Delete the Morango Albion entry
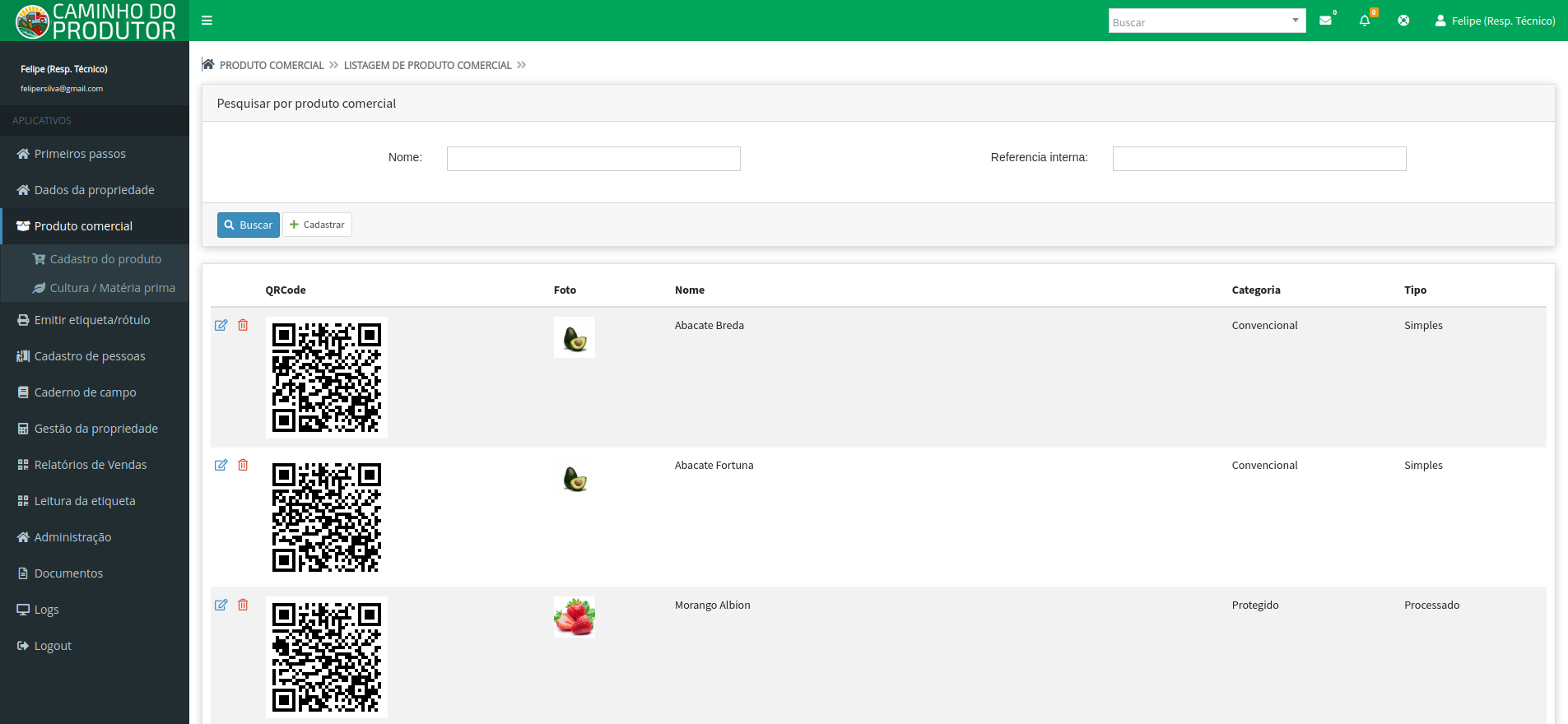 coord(243,605)
